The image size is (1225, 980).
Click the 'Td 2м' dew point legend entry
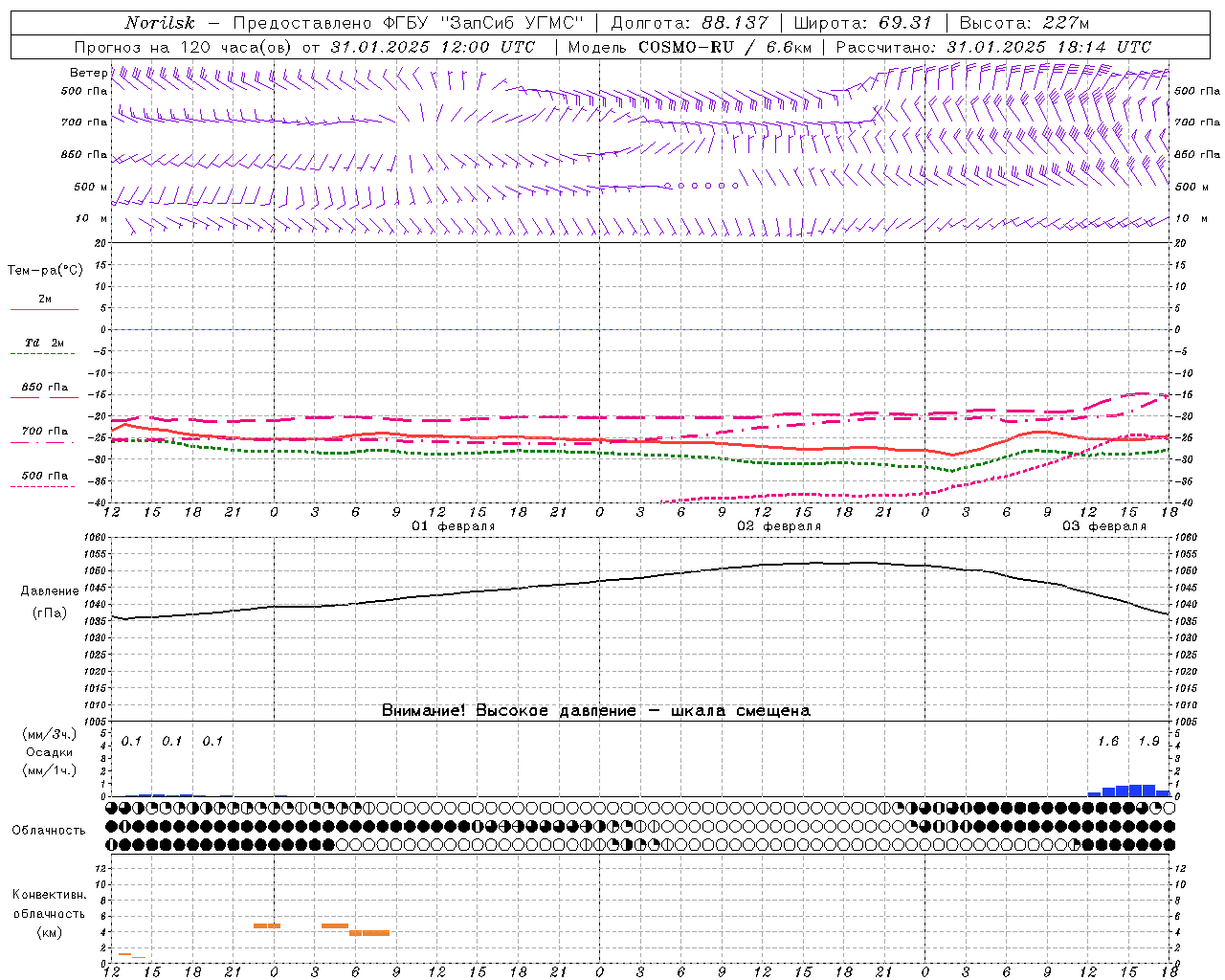44,343
